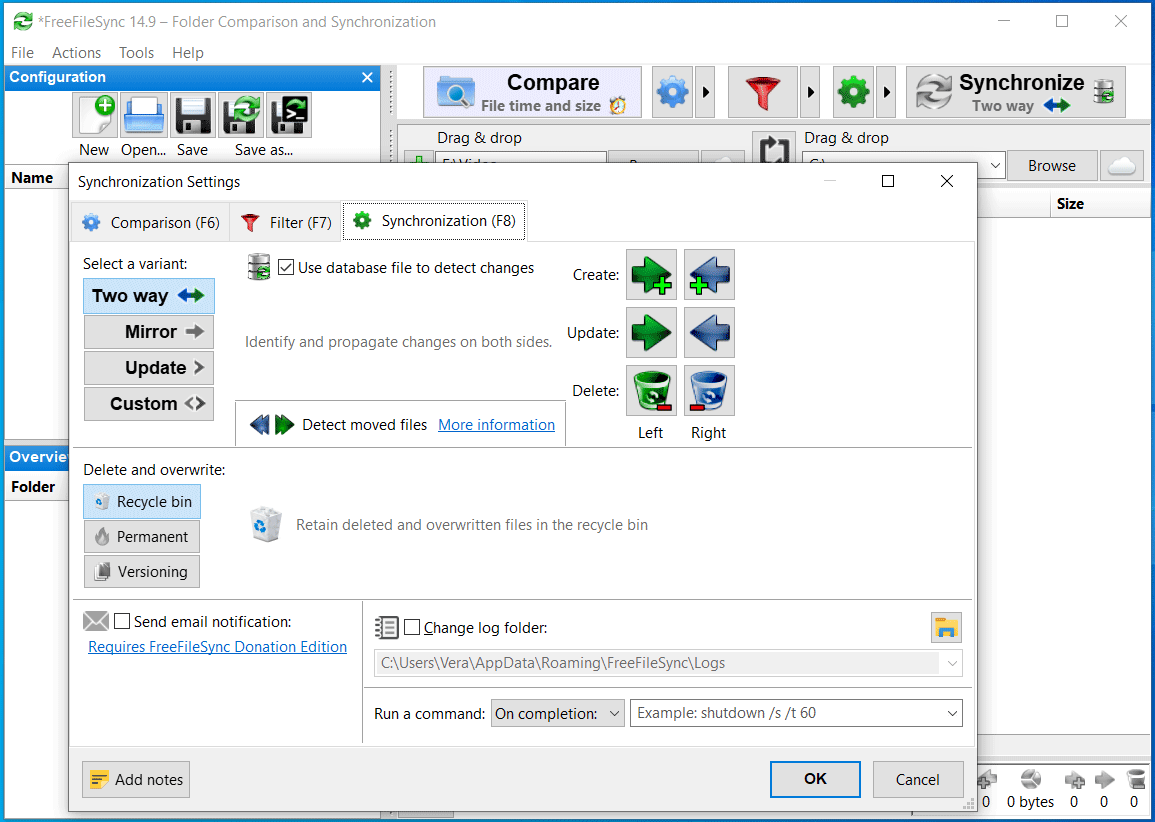1155x822 pixels.
Task: Choose Versioning deletion handling
Action: click(x=142, y=572)
